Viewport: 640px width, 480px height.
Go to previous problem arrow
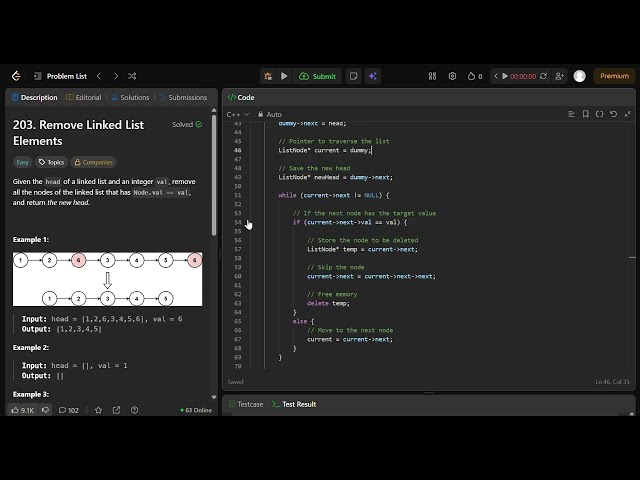tap(99, 76)
